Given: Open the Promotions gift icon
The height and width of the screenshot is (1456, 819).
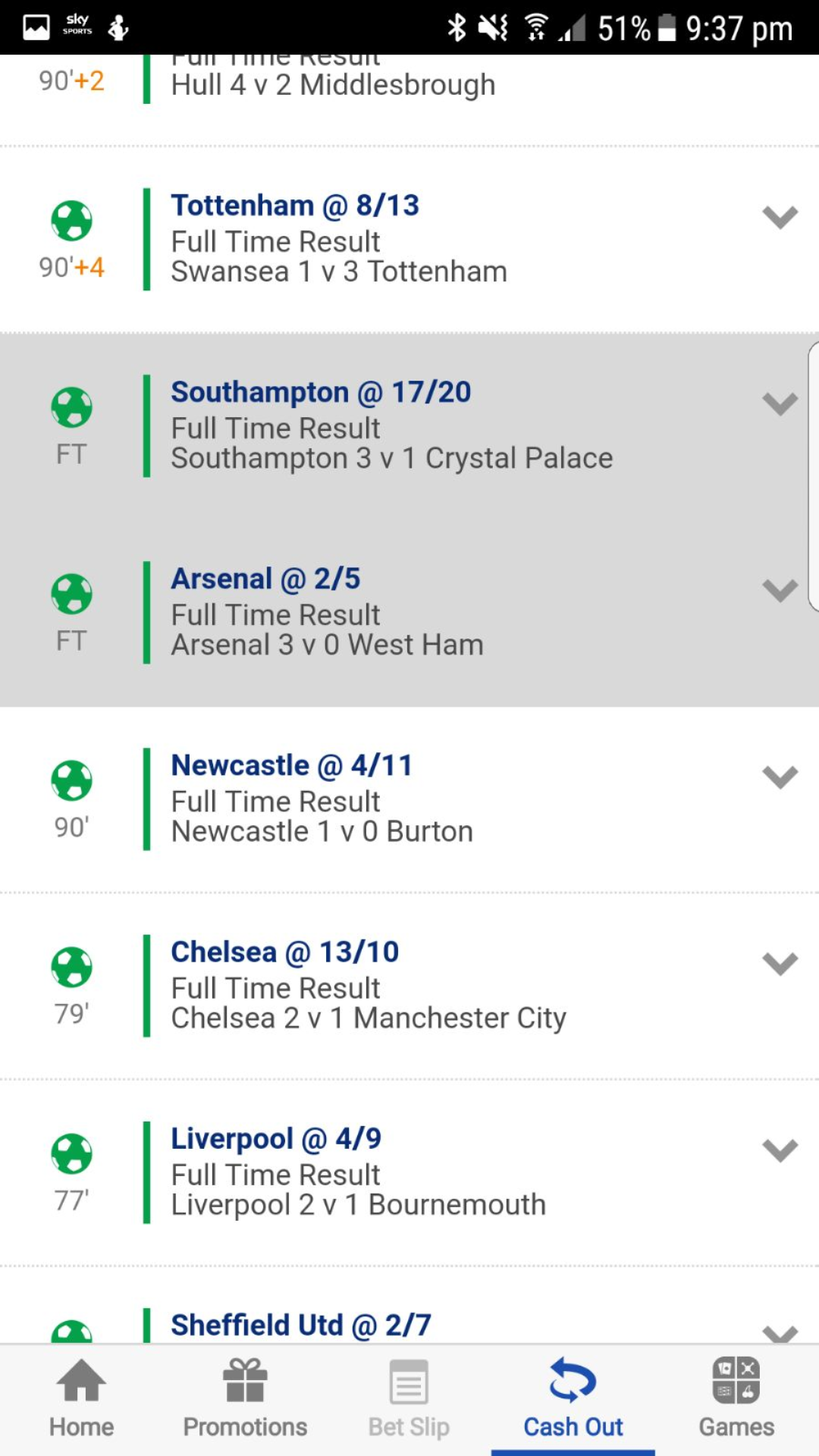Looking at the screenshot, I should click(245, 1380).
